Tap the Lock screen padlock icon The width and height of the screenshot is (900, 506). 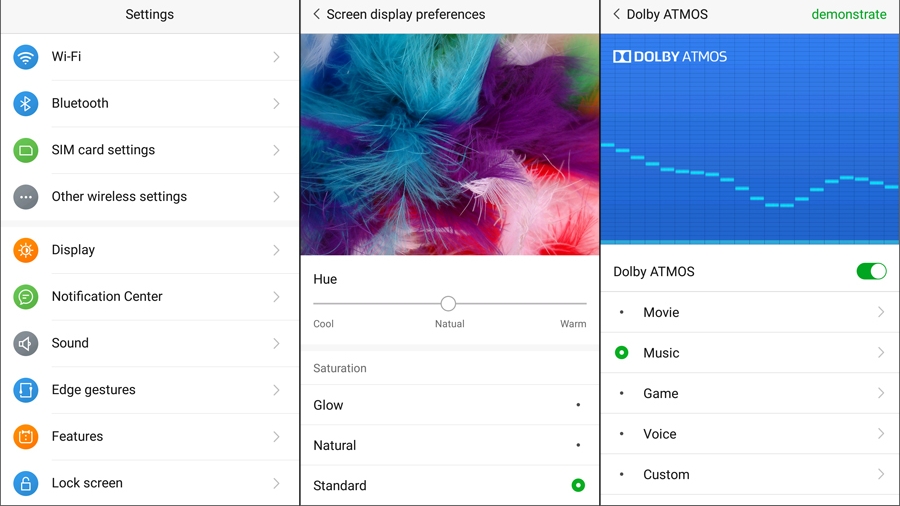tap(26, 484)
